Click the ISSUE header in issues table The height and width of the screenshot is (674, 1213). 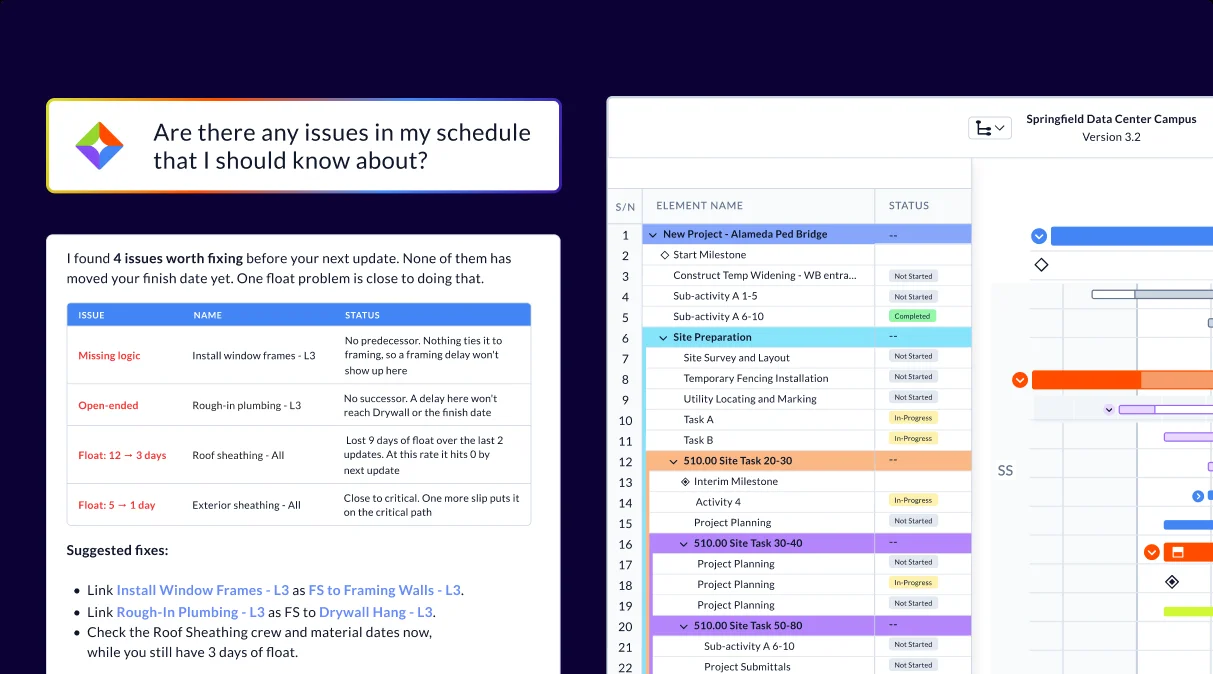(91, 315)
